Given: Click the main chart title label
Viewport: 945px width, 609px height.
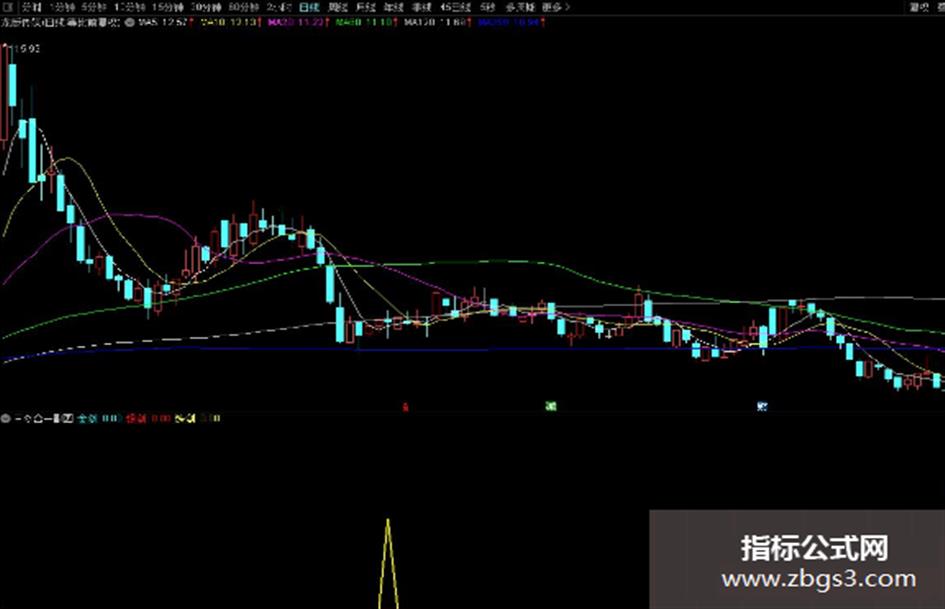Looking at the screenshot, I should 60,22.
